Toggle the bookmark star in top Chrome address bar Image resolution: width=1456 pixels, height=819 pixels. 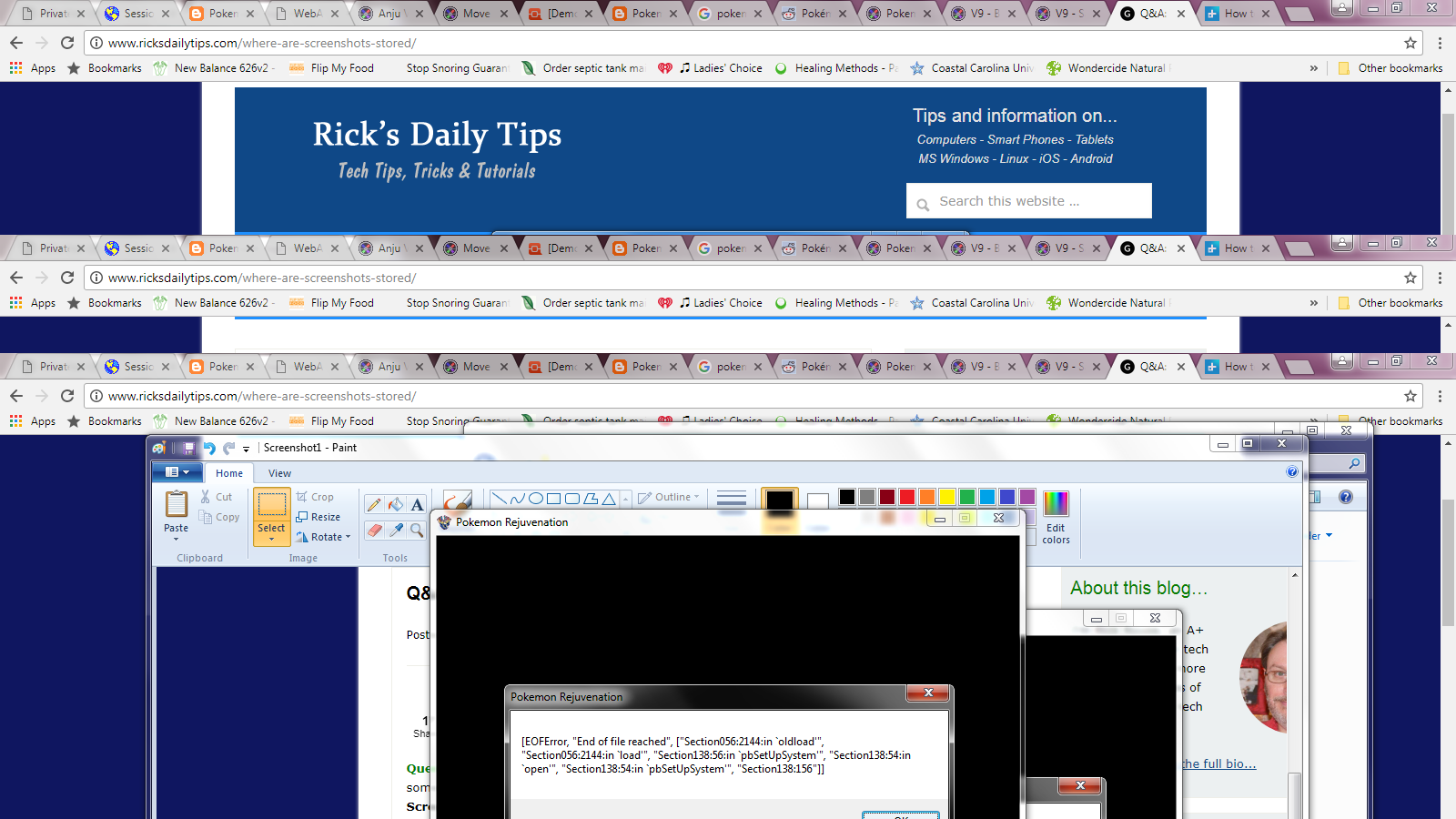1410,43
